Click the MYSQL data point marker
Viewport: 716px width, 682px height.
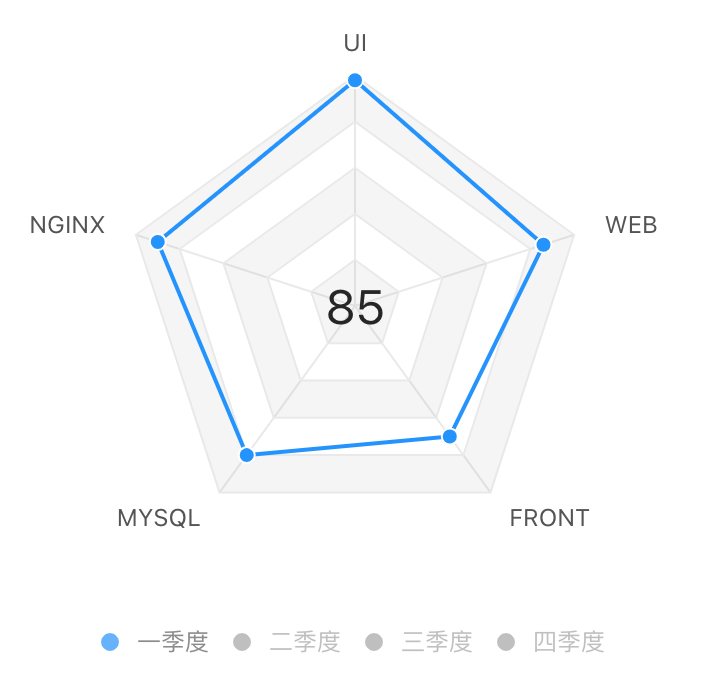[x=247, y=455]
